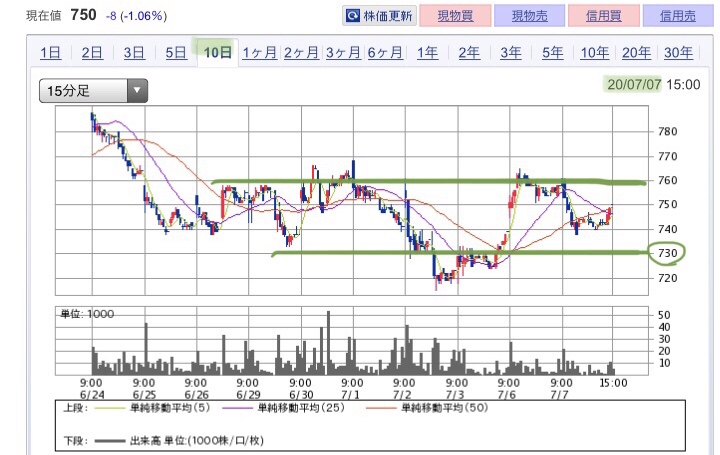720x455 pixels.
Task: Select the 2日 period tab
Action: pyautogui.click(x=92, y=53)
